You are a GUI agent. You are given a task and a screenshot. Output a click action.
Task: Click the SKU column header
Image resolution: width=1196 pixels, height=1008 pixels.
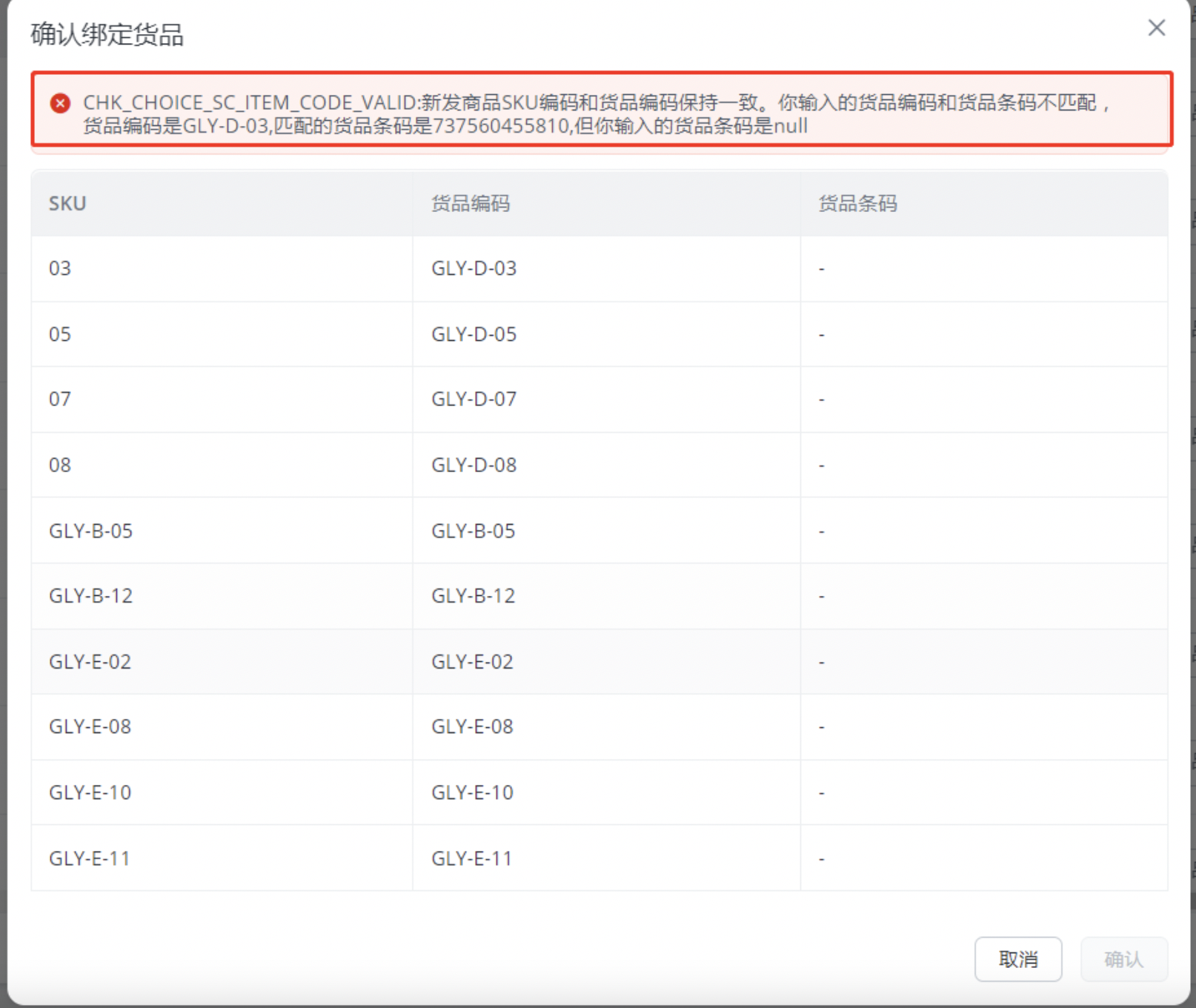pos(67,204)
